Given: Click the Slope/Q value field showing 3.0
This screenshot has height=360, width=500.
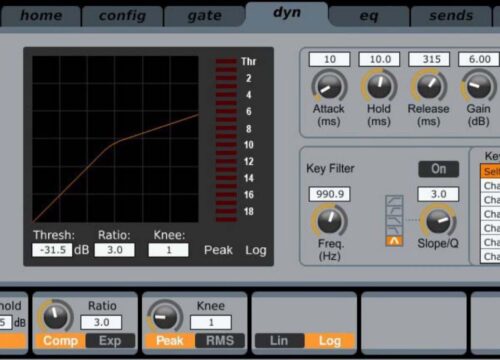Looking at the screenshot, I should [438, 194].
